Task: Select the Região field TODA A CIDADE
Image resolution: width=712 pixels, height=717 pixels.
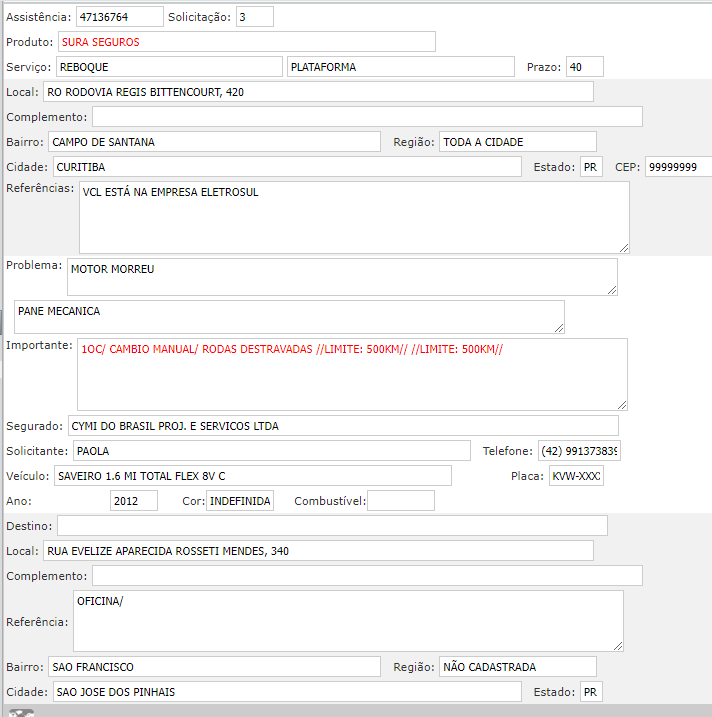Action: (517, 142)
